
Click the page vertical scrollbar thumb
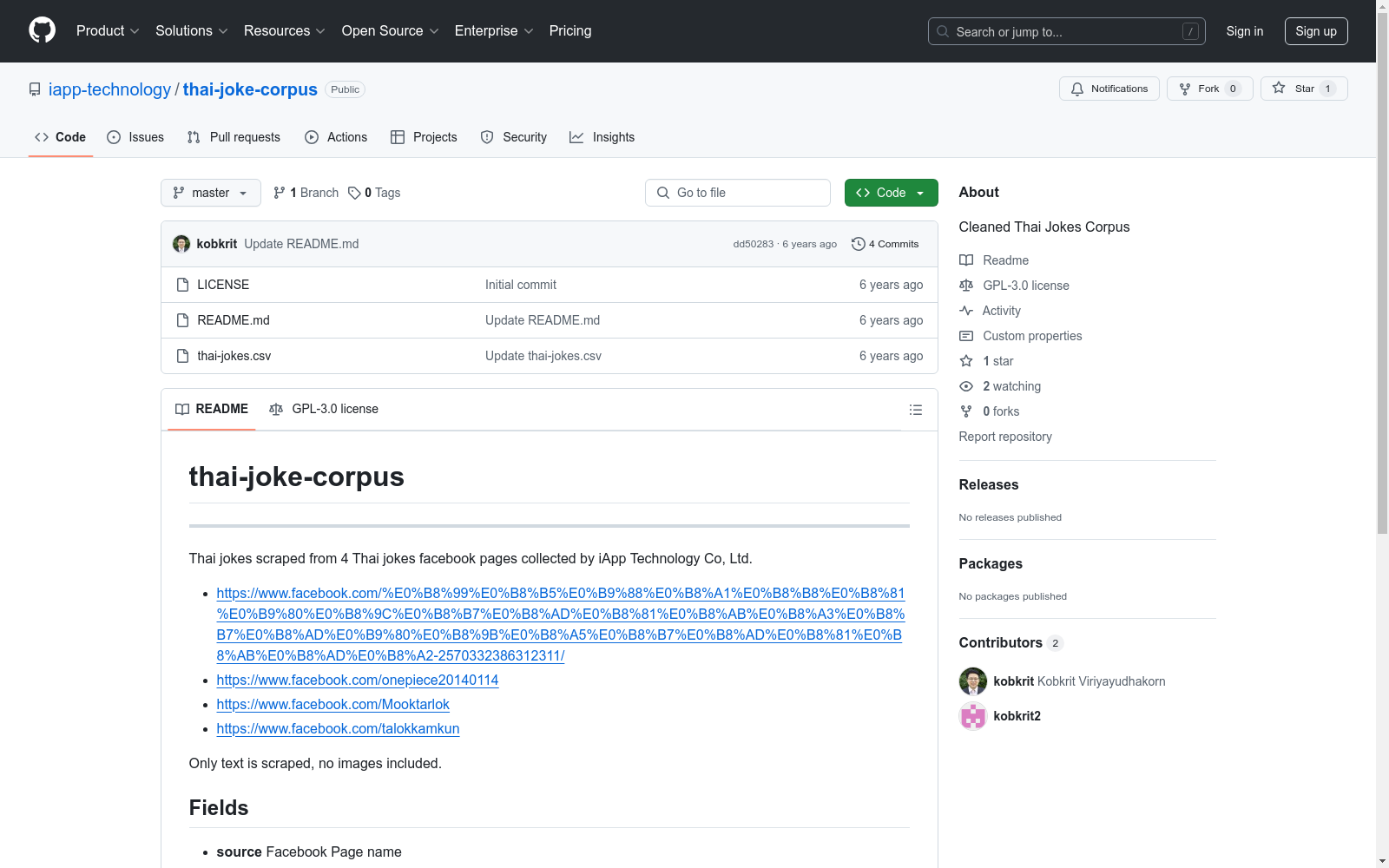click(1382, 272)
